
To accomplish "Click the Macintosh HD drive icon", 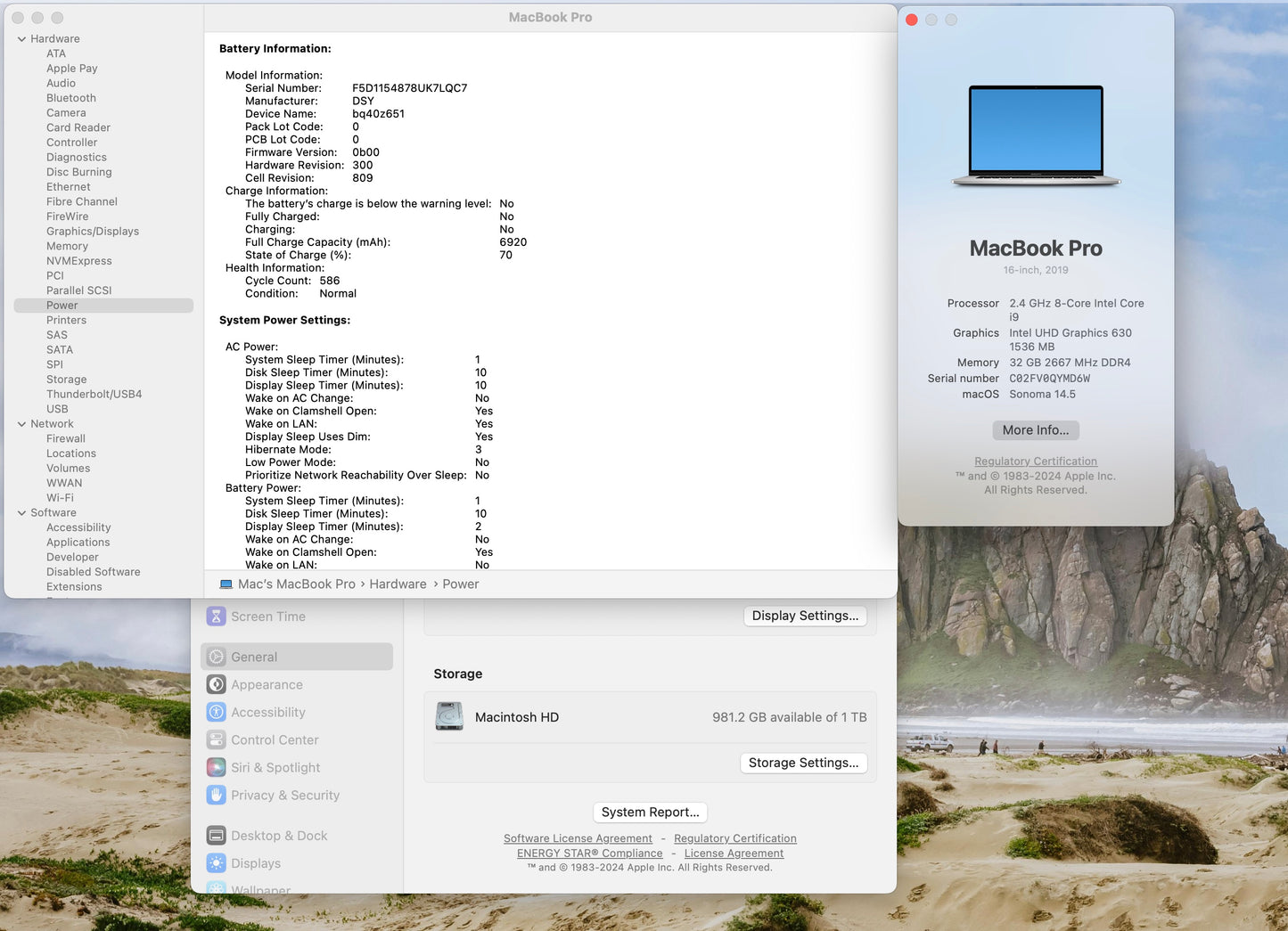I will click(449, 716).
